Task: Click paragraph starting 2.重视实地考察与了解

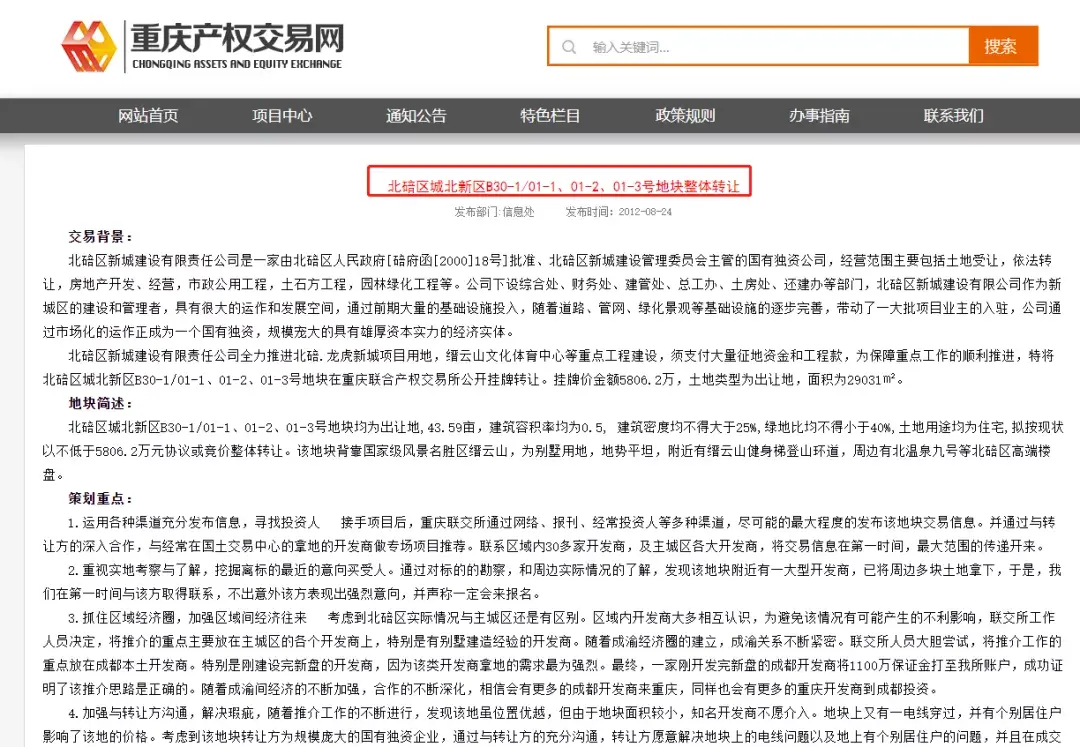Action: click(552, 582)
